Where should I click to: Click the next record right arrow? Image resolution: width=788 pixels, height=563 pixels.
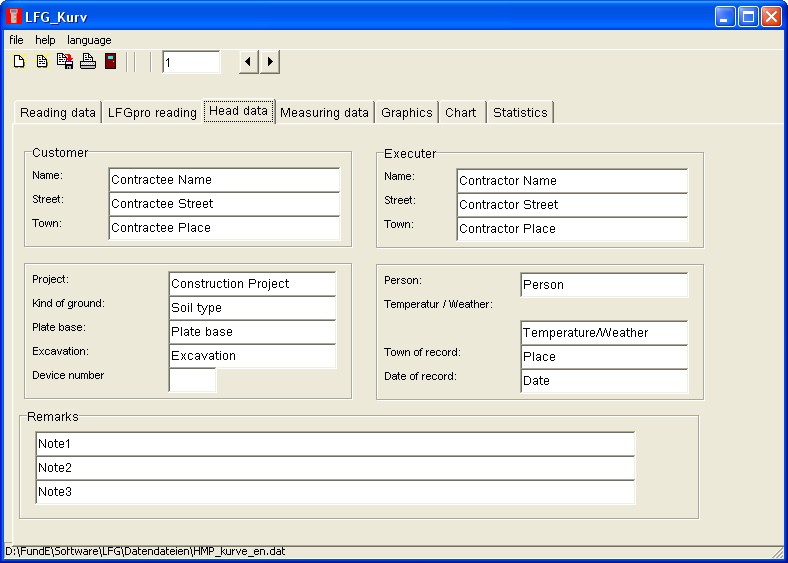[x=270, y=62]
